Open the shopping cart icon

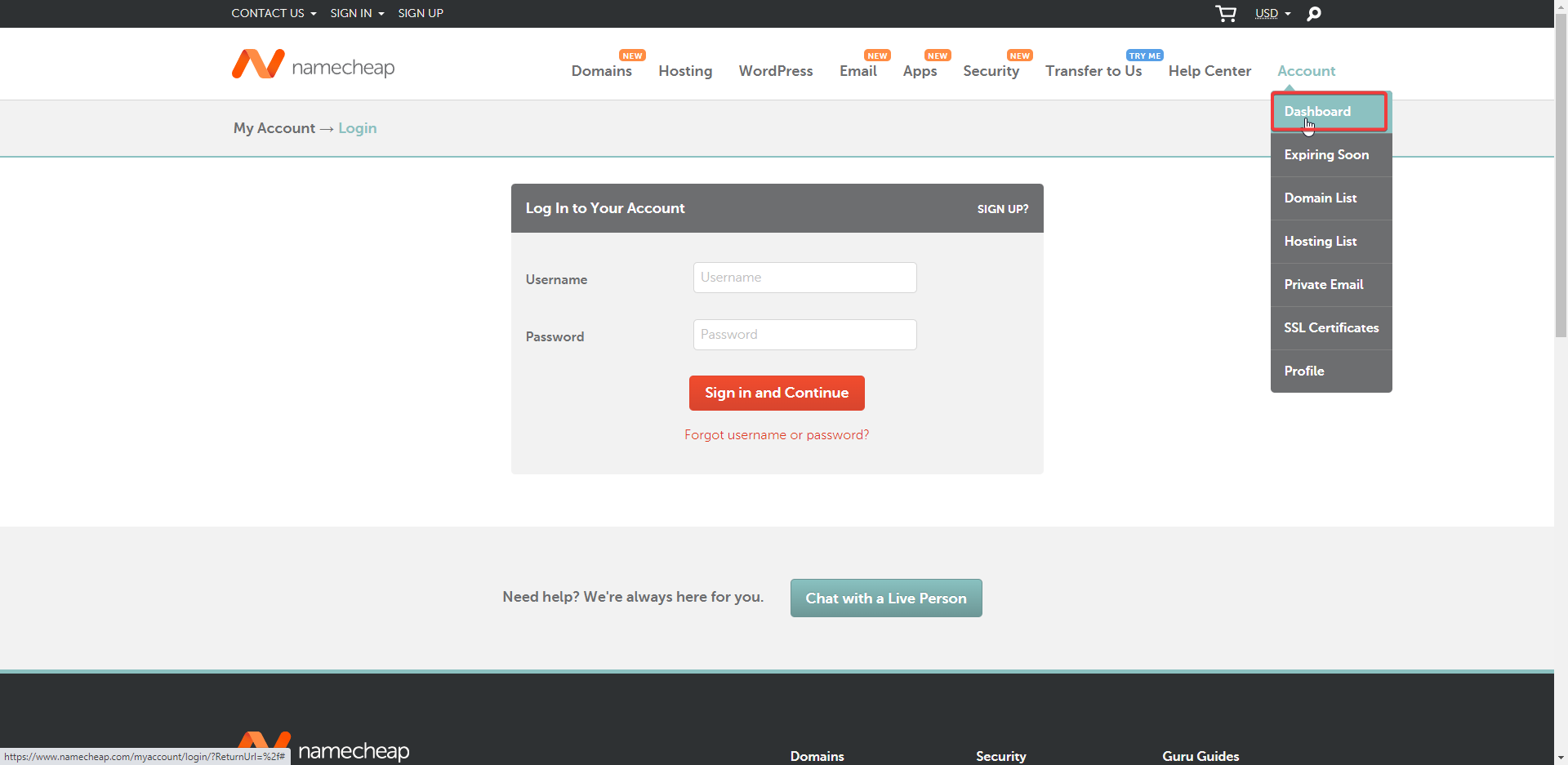[1226, 13]
